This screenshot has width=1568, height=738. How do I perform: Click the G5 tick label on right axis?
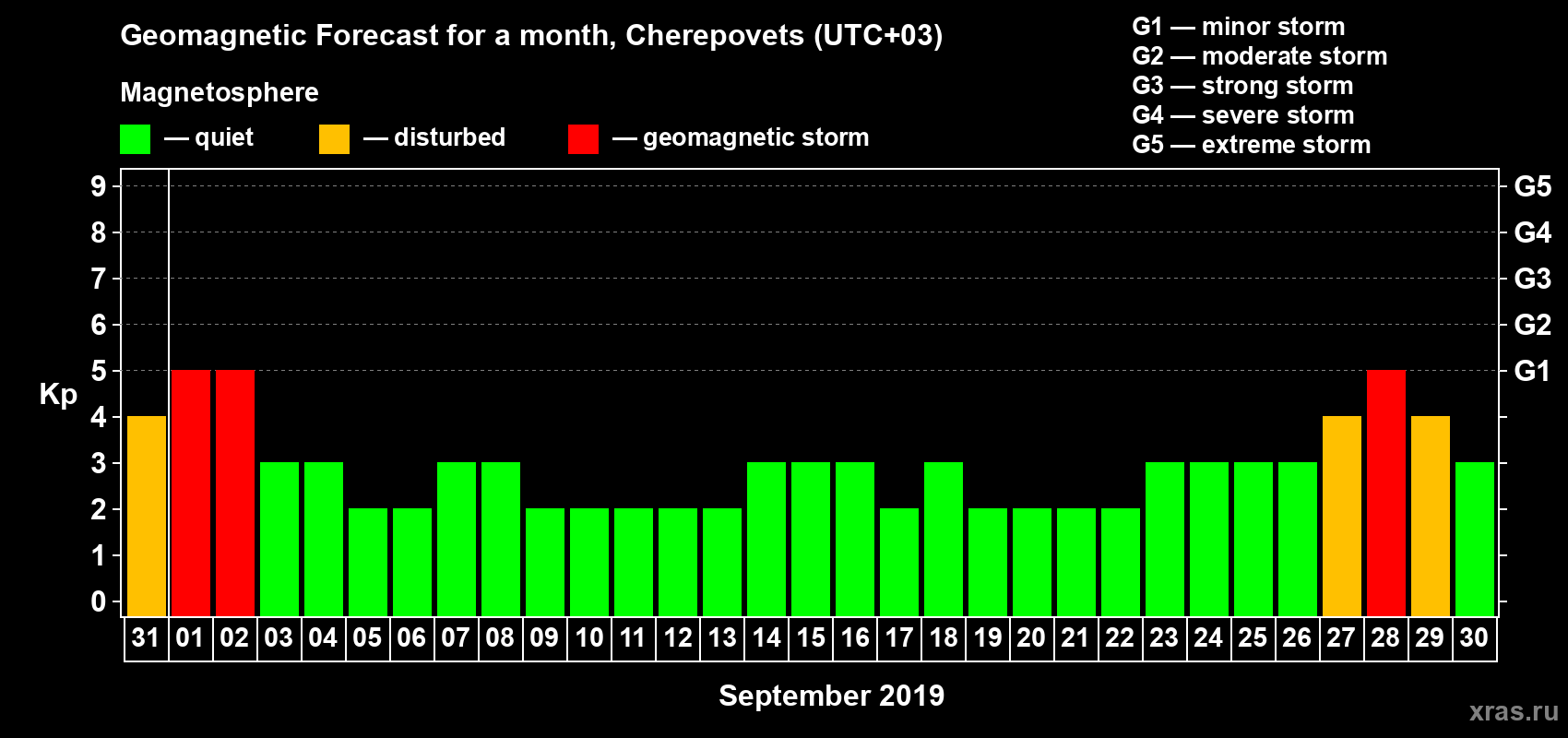[x=1533, y=186]
